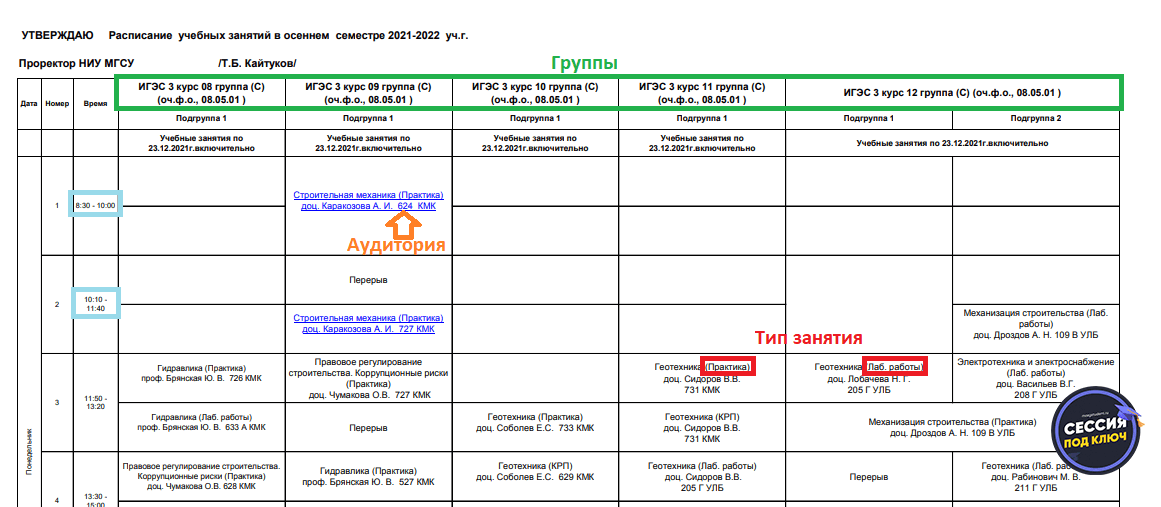Click Геотехника (Лаб. работы) cell, доц. Сидоров В.В.
1161x507 pixels.
pos(701,477)
